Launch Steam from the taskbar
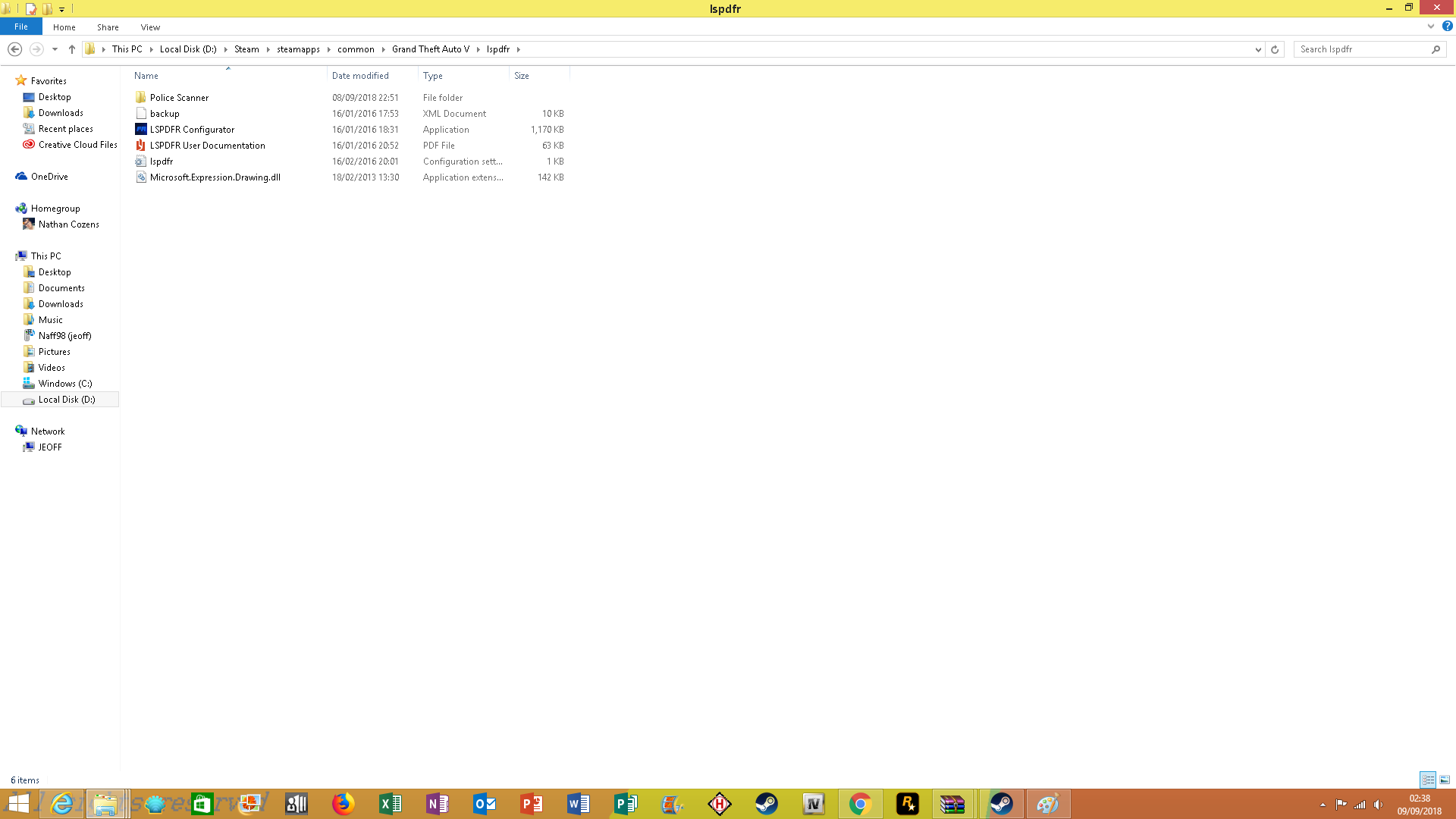Image resolution: width=1456 pixels, height=819 pixels. click(x=767, y=804)
